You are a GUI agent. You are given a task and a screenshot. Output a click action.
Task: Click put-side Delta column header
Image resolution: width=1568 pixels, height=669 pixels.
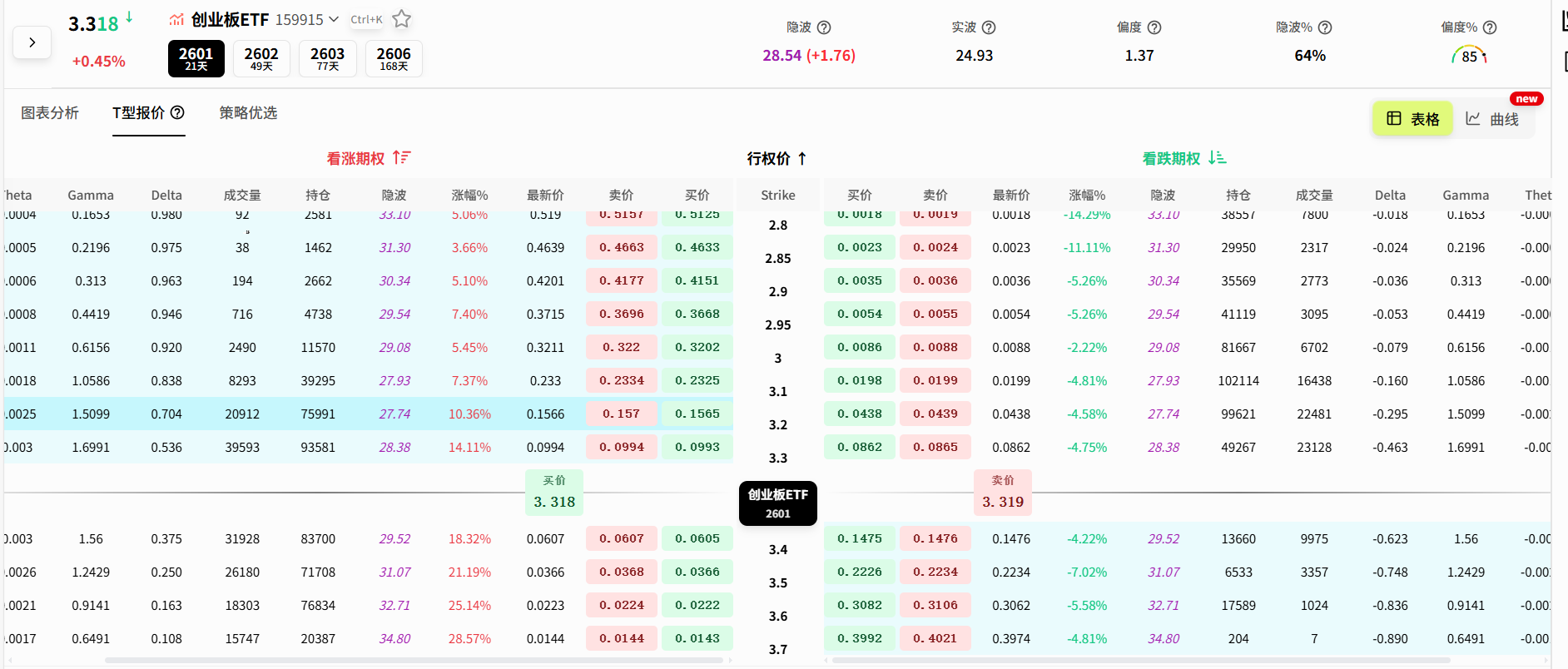pos(1390,195)
